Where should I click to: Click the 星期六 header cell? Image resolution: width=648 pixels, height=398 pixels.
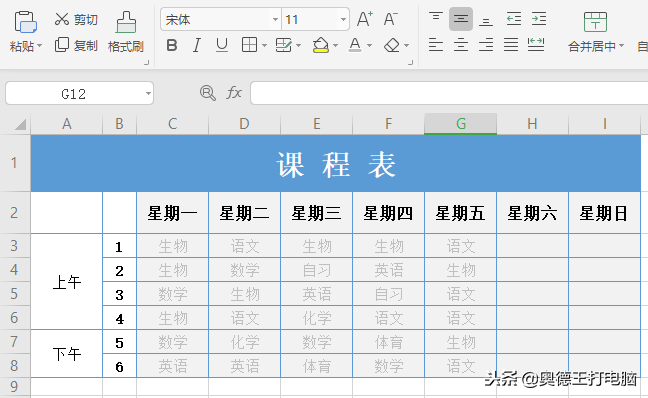[x=532, y=213]
